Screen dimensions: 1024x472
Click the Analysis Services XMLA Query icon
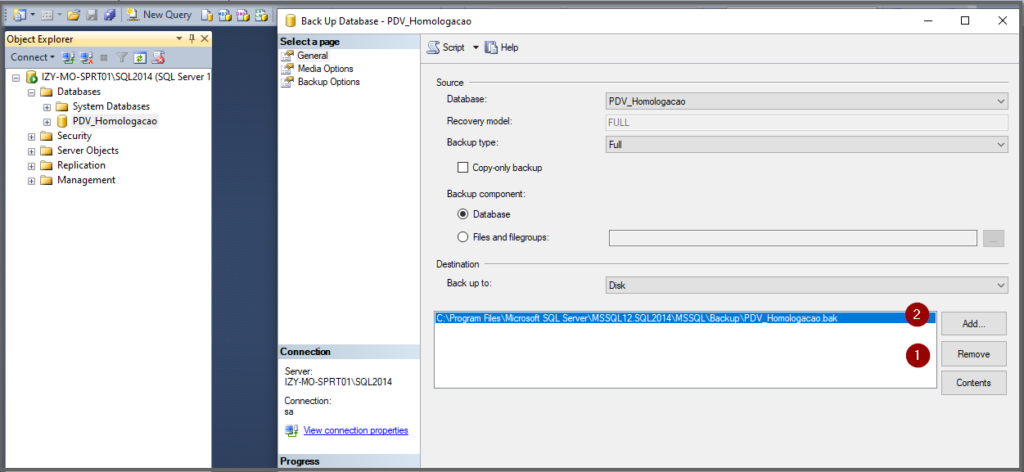click(x=261, y=14)
